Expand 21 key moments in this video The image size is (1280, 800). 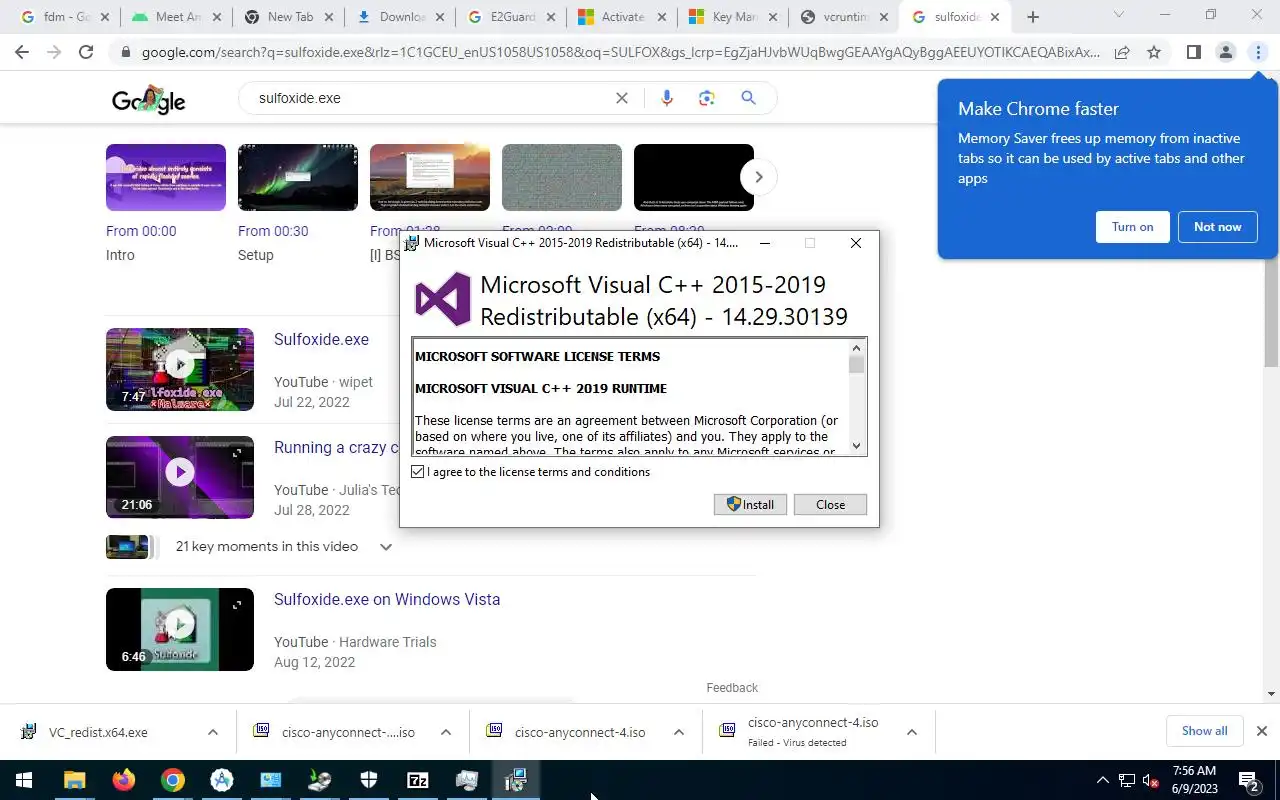[x=385, y=547]
